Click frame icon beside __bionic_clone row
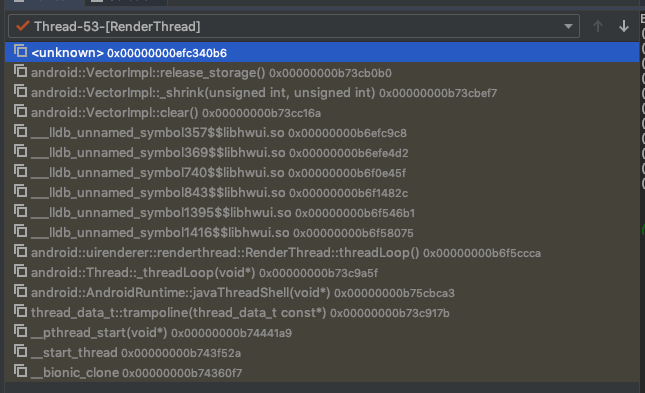 click(x=20, y=372)
